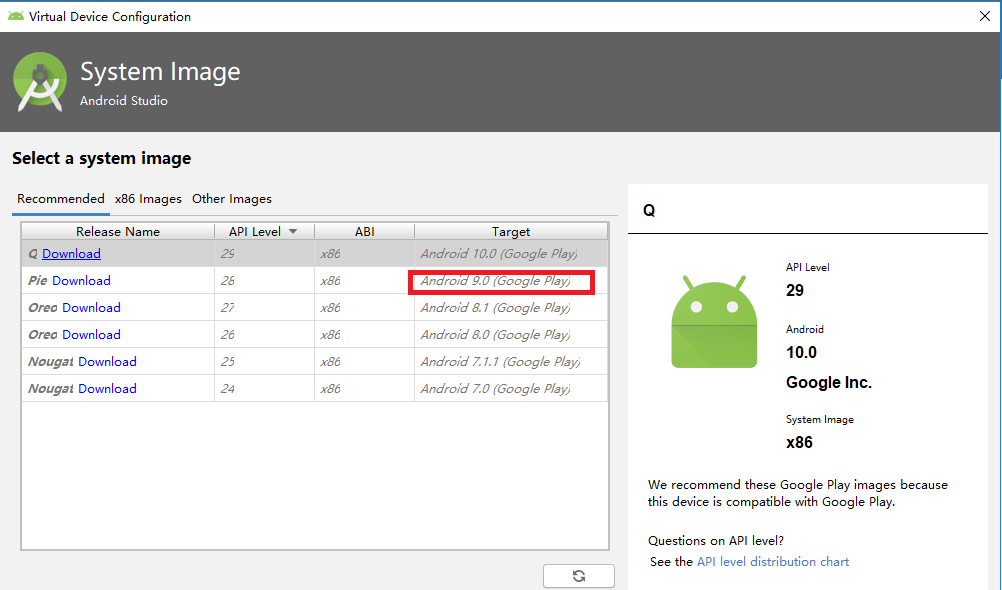
Task: Click the 29 API Level value in details
Action: [794, 290]
